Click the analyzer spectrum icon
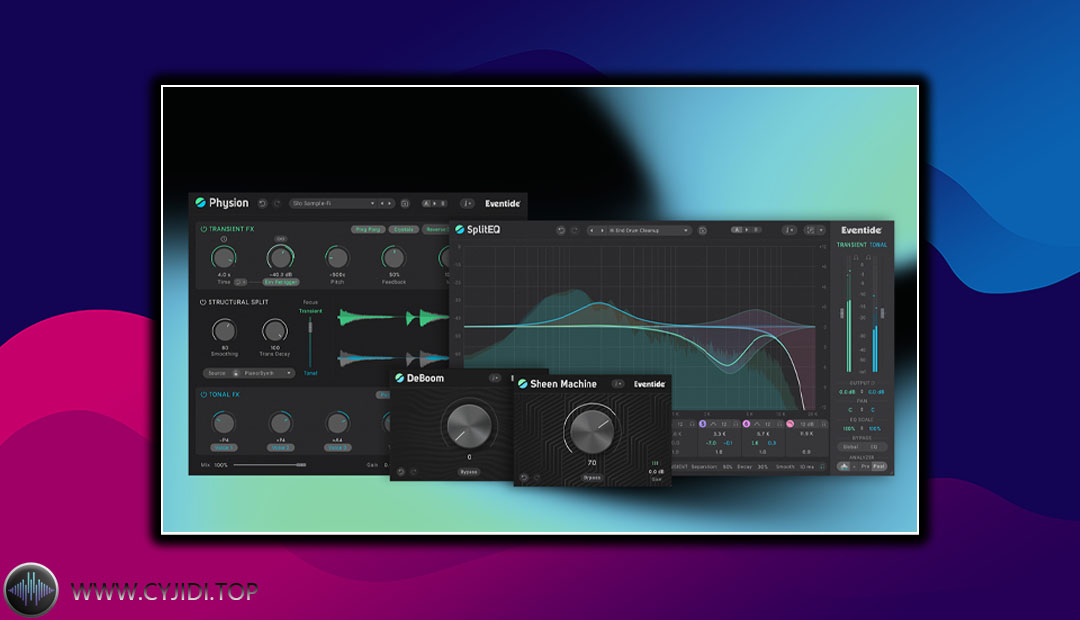This screenshot has height=620, width=1080. (844, 466)
